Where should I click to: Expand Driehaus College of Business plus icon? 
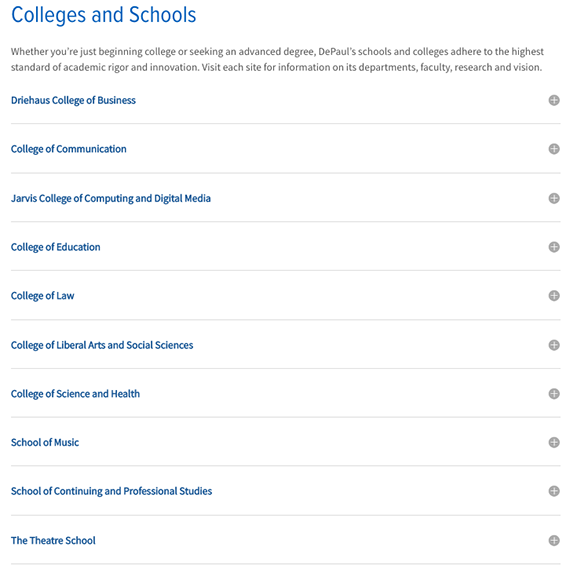(554, 100)
